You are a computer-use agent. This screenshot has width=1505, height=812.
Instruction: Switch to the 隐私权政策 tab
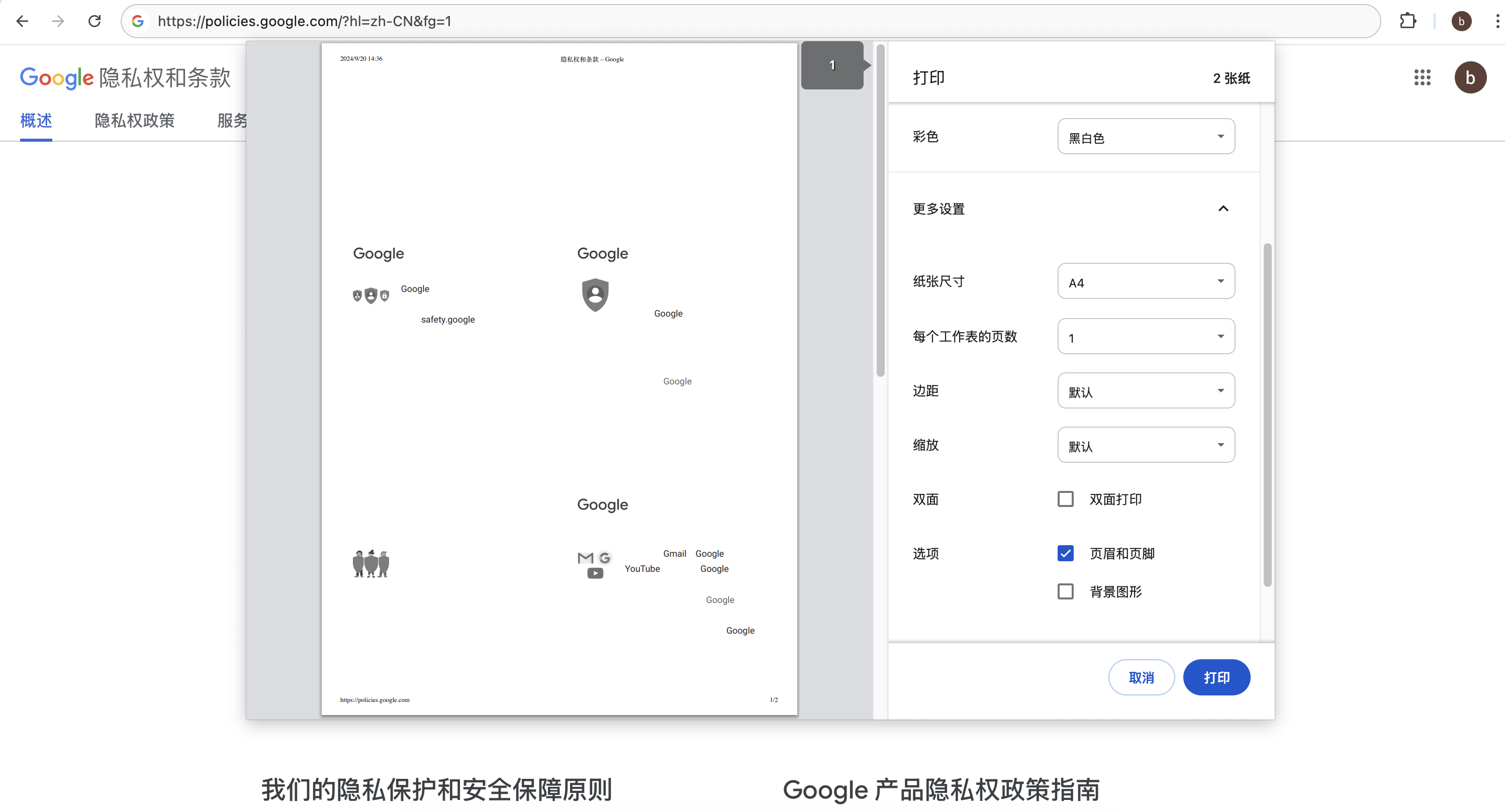pos(134,120)
